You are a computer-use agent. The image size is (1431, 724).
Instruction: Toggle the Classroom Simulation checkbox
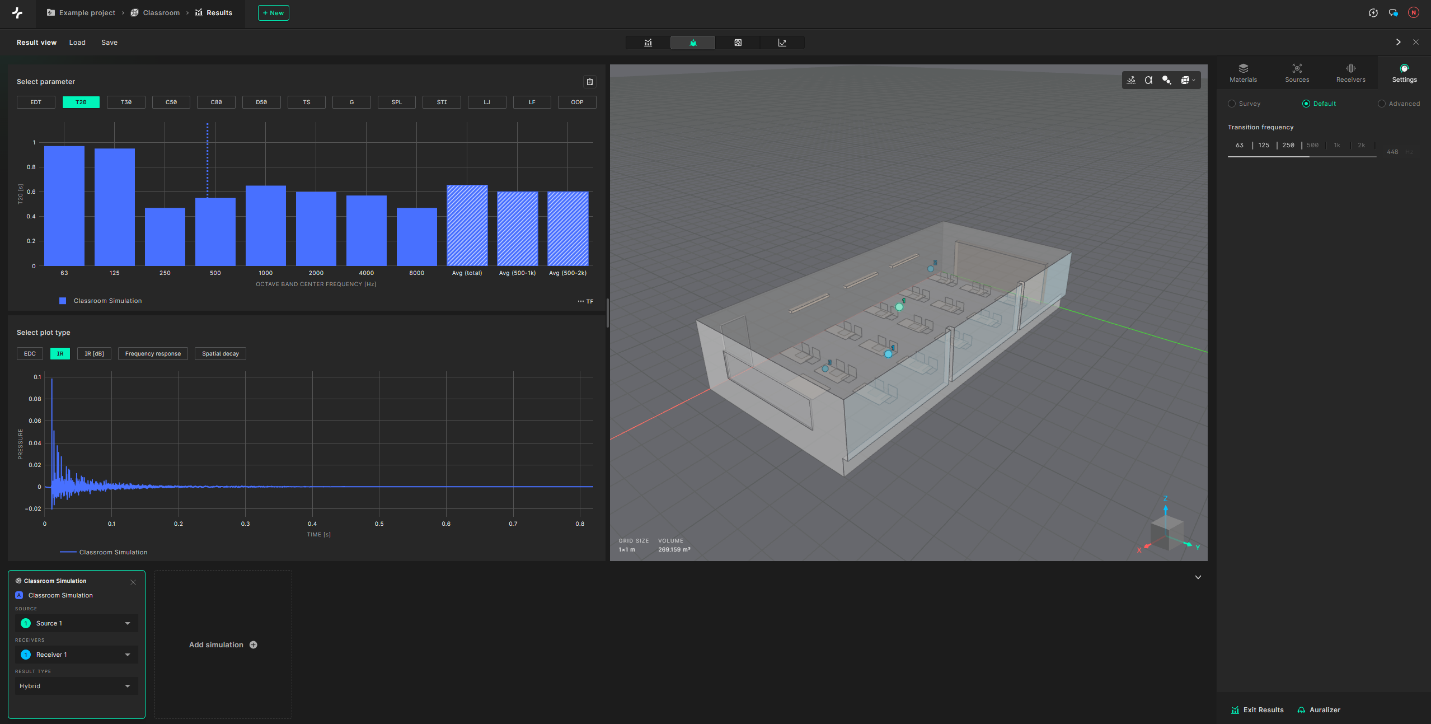pos(19,595)
